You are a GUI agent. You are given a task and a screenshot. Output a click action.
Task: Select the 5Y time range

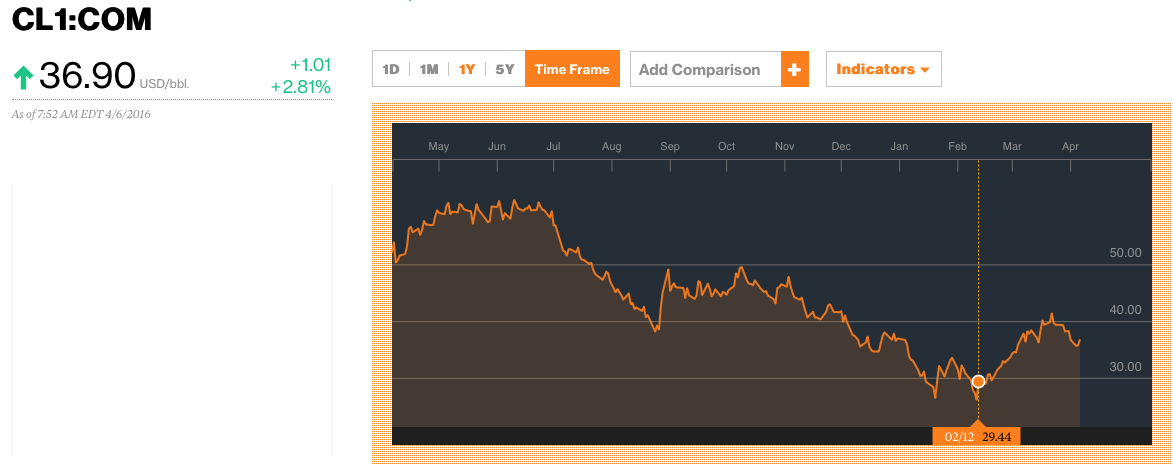tap(505, 70)
